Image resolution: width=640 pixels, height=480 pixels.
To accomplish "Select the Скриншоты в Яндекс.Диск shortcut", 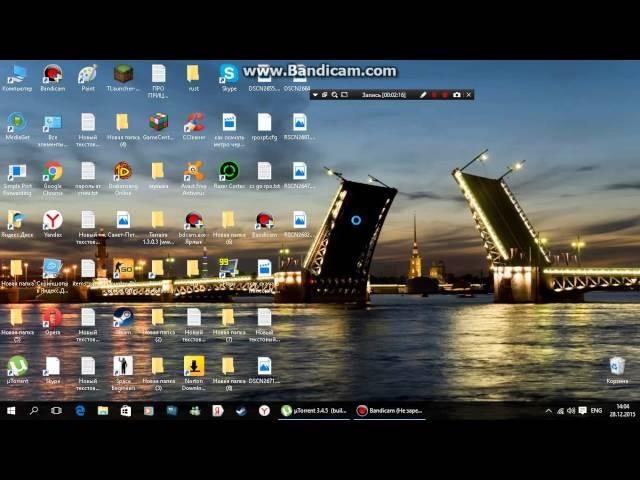I will (53, 276).
